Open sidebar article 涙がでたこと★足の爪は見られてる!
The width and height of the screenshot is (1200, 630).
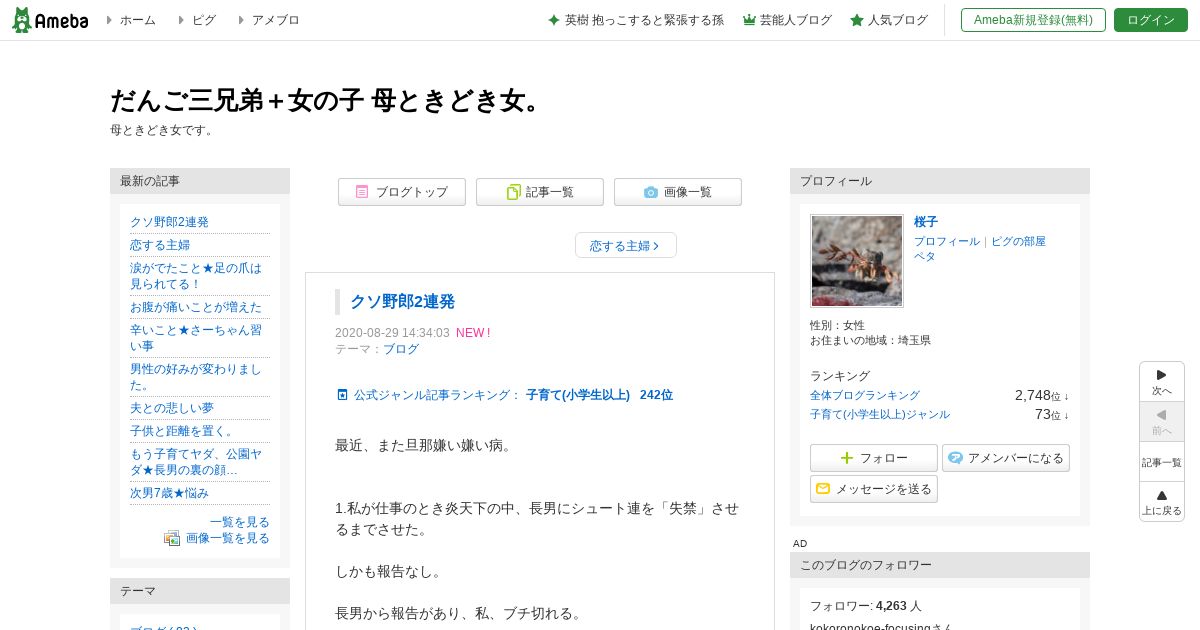(196, 276)
